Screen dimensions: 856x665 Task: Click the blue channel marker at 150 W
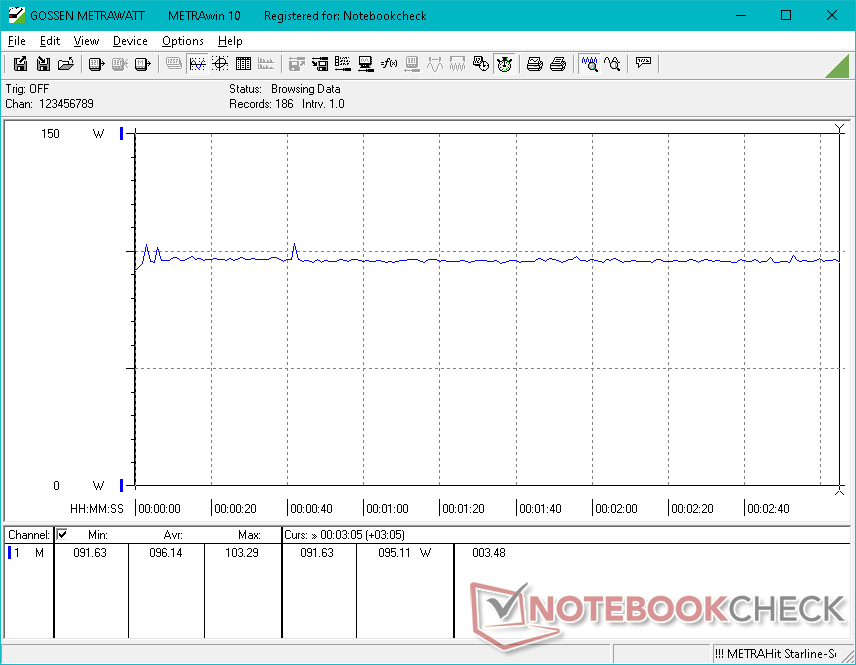(x=121, y=134)
